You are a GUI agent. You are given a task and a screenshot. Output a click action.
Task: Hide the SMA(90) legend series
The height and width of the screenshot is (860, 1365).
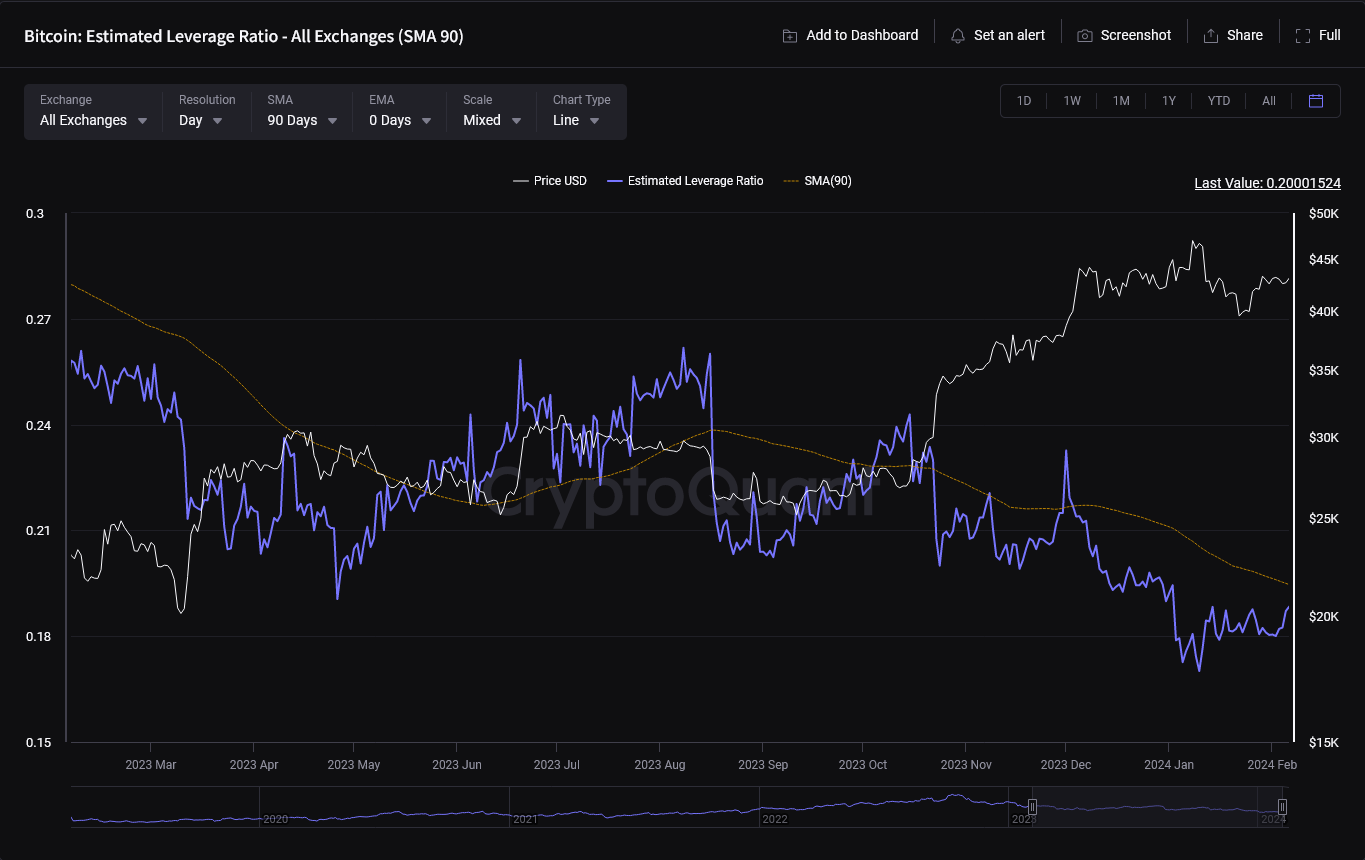point(818,181)
